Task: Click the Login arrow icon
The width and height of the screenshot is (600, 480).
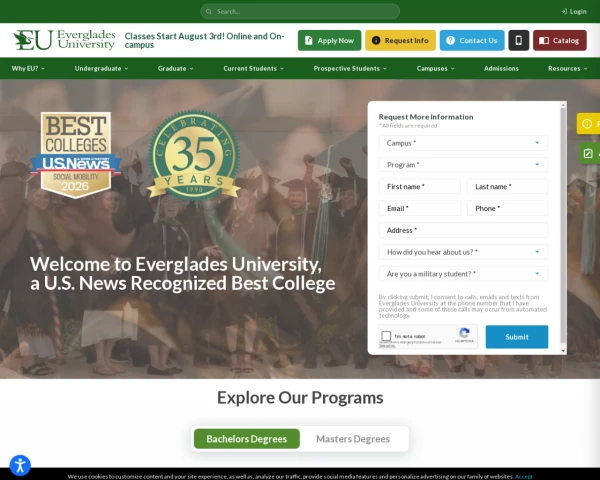Action: [x=564, y=11]
